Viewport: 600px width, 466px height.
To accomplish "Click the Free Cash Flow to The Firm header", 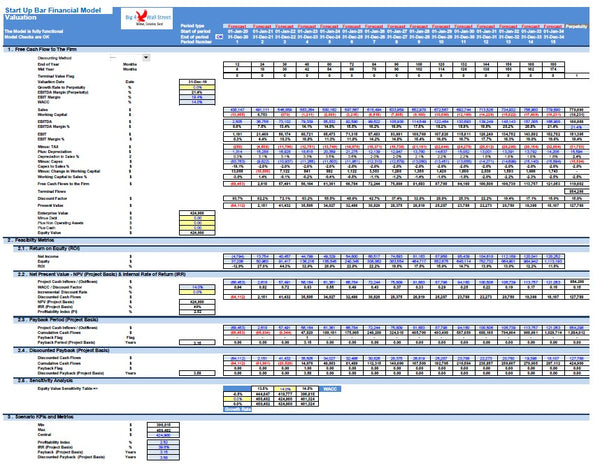I will pos(50,47).
